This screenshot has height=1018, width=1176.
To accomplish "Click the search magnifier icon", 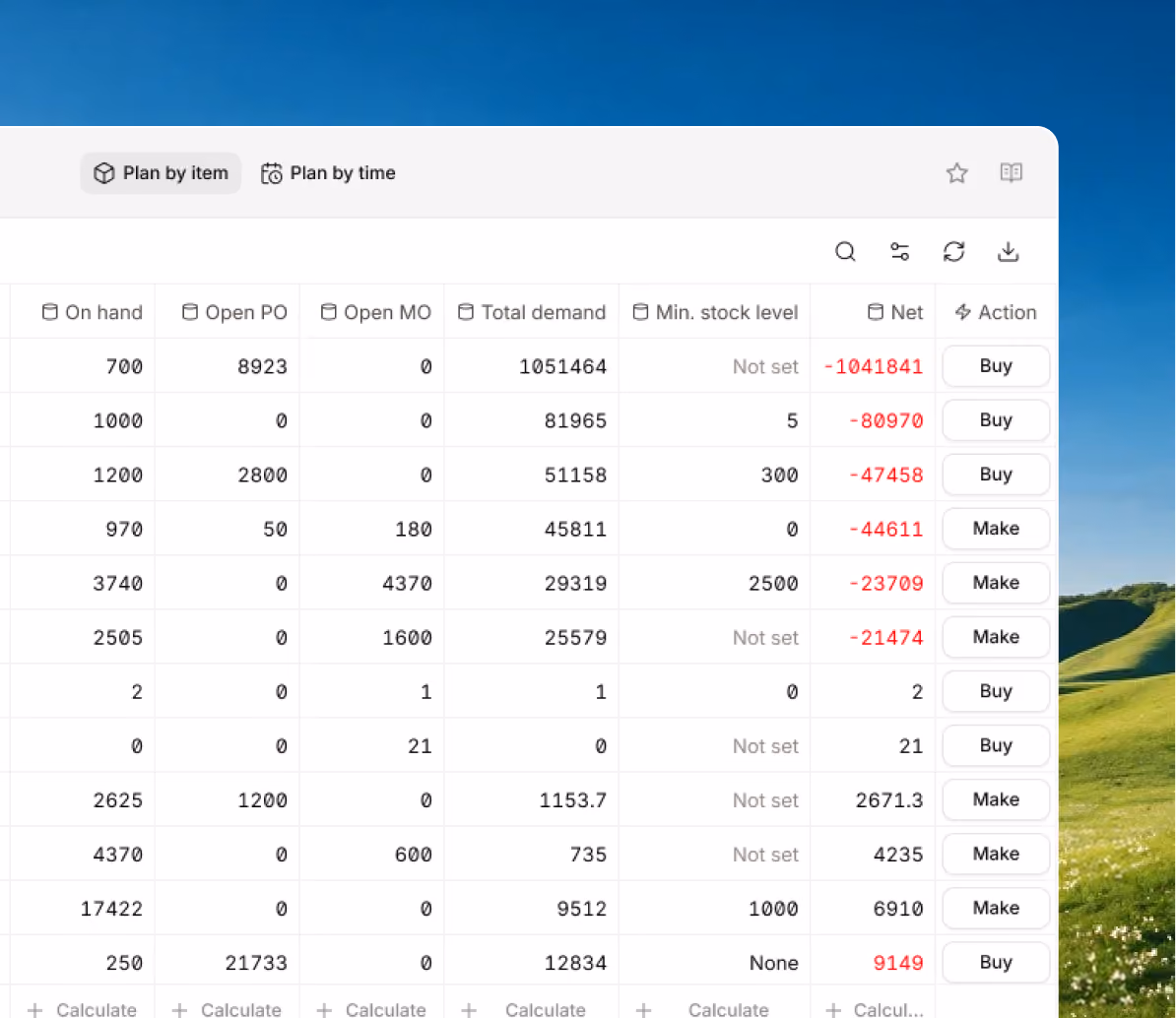I will [x=845, y=252].
